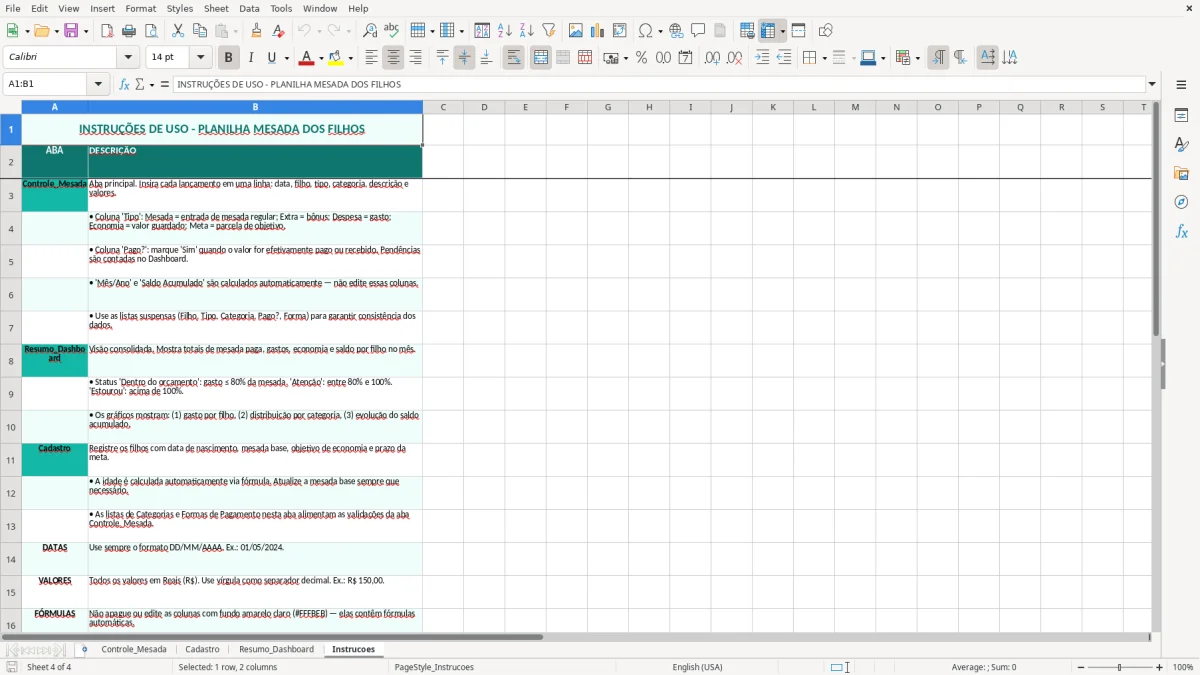
Task: Open the sidebar Gallery icon
Action: [x=1181, y=173]
